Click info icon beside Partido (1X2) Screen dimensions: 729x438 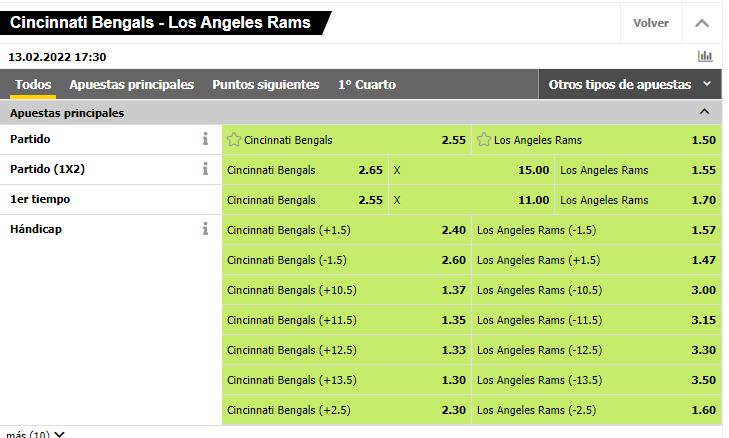(205, 169)
